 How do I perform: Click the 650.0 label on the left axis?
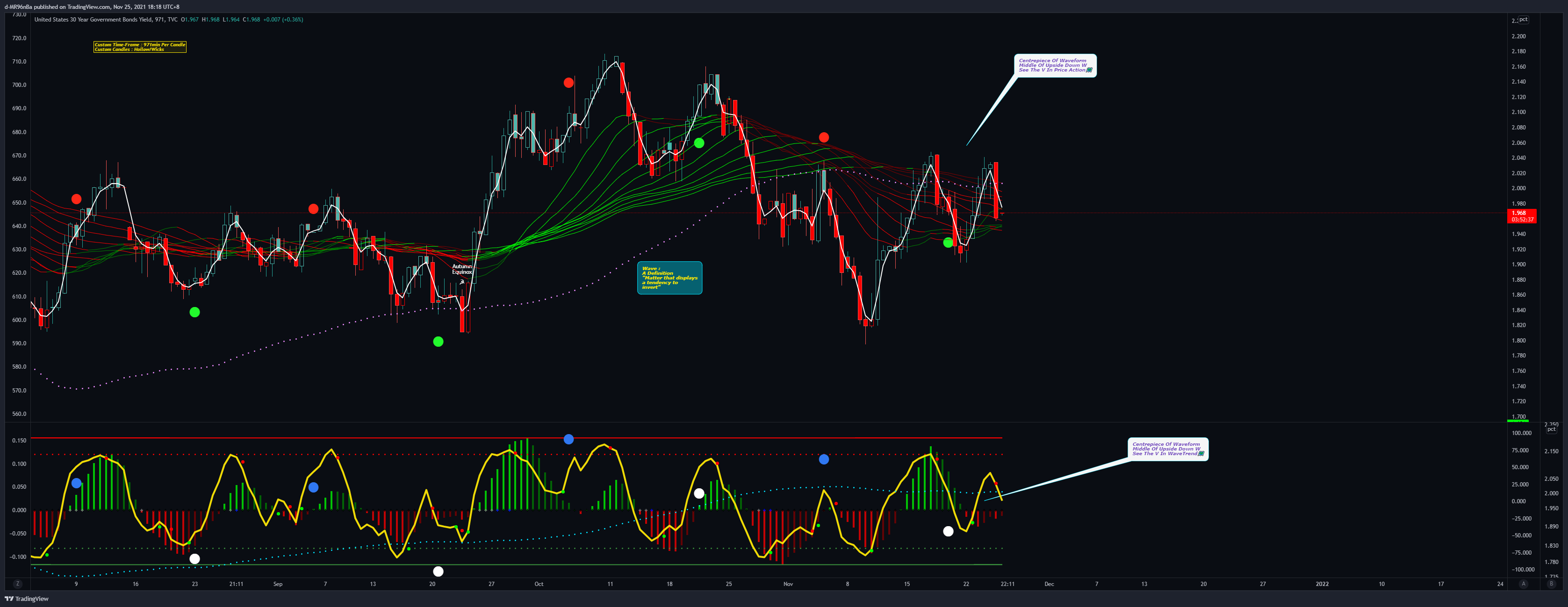tap(20, 202)
